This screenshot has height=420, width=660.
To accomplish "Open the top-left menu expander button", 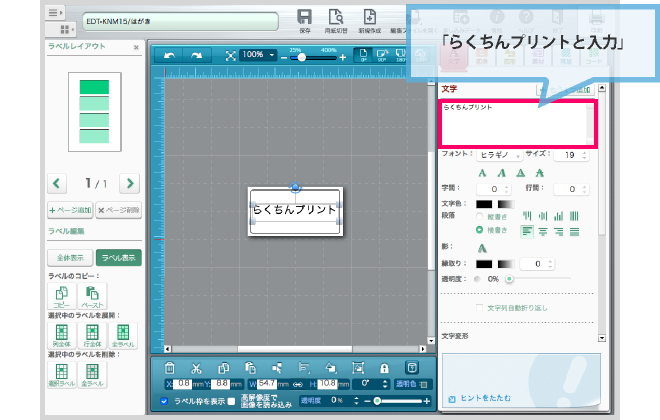I will [55, 13].
